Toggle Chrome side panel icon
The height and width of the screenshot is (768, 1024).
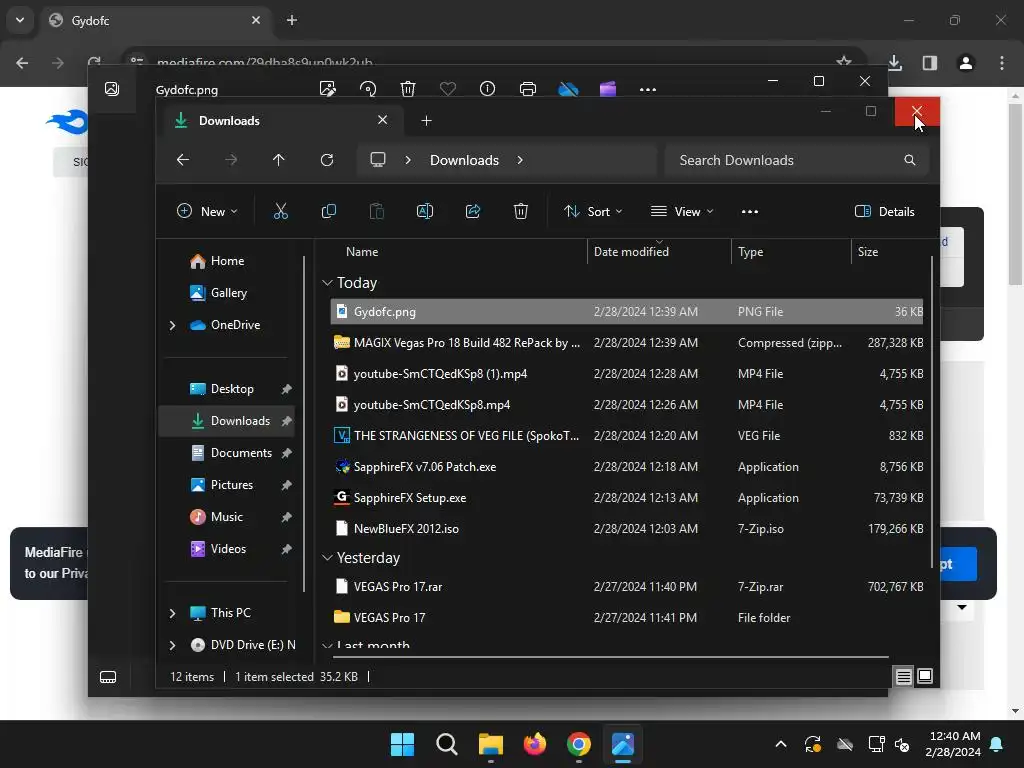[929, 63]
